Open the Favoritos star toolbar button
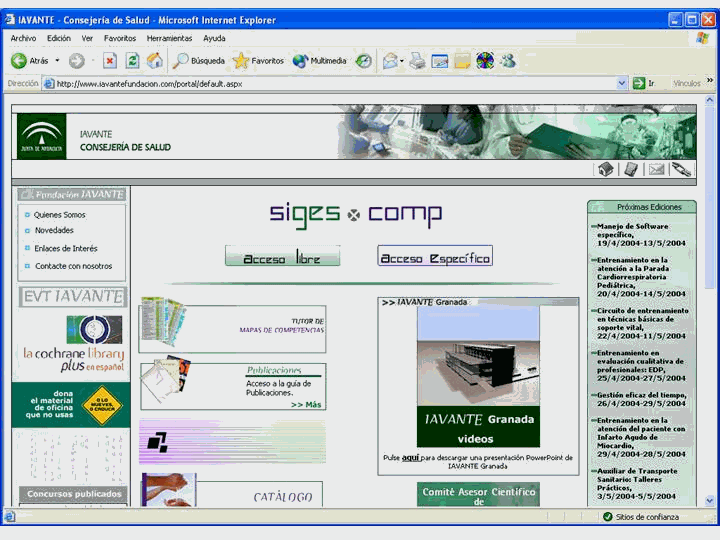720x540 pixels. (258, 61)
